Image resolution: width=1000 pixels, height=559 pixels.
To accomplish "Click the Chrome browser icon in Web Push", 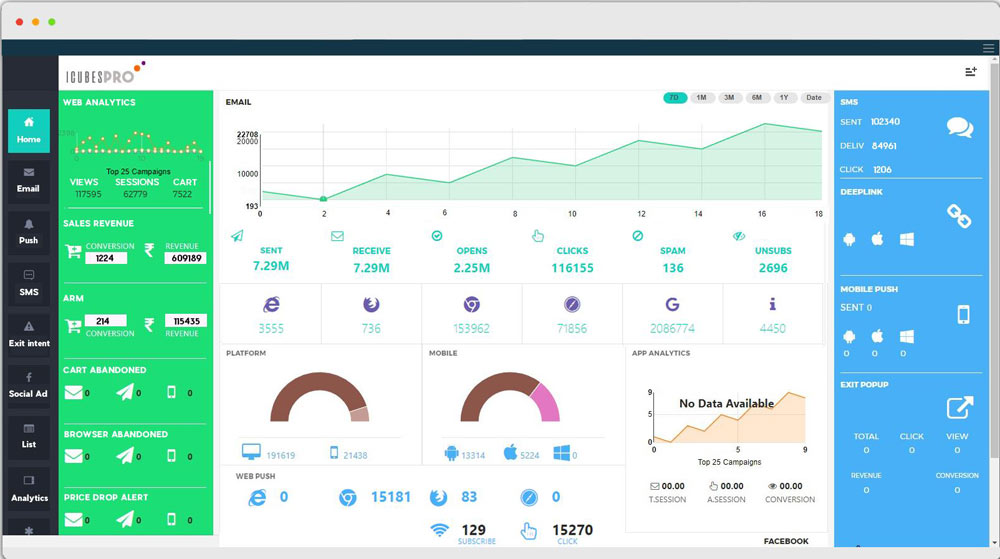I will tap(347, 497).
